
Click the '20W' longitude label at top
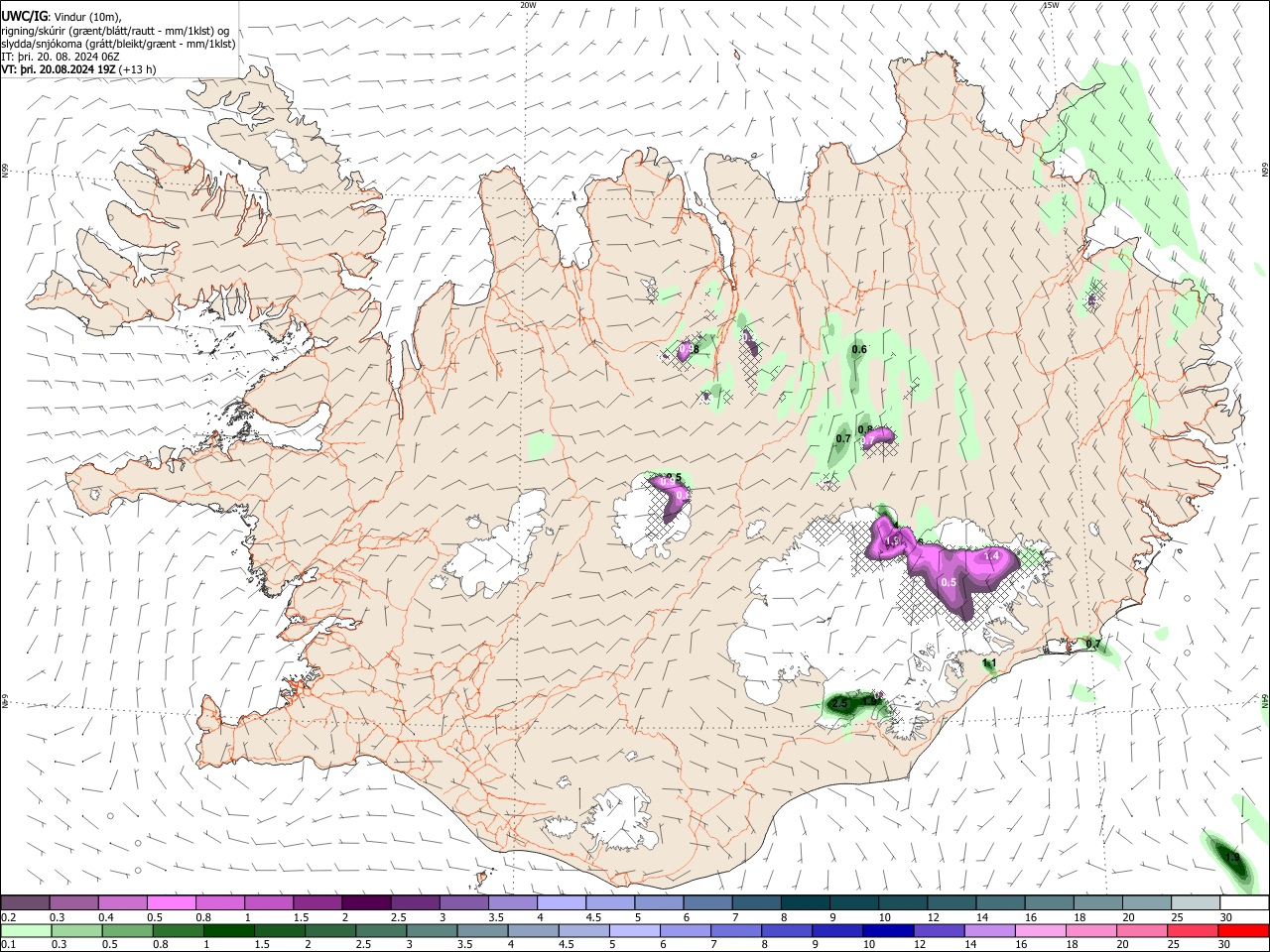point(528,5)
